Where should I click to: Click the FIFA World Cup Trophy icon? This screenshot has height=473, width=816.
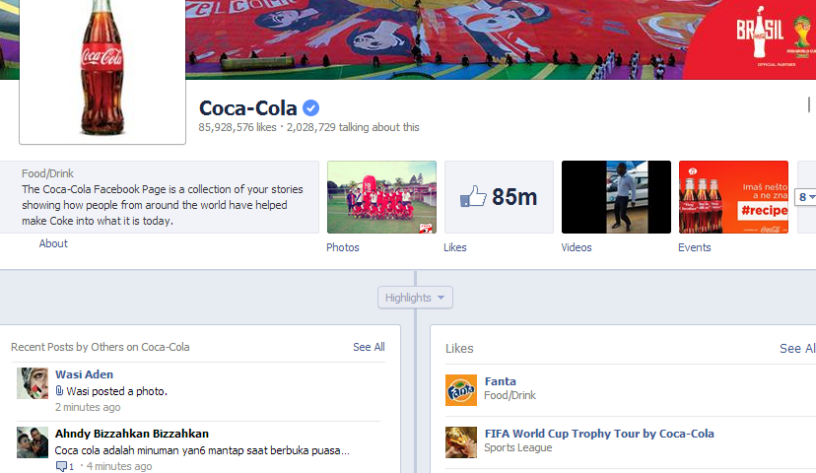(x=461, y=442)
